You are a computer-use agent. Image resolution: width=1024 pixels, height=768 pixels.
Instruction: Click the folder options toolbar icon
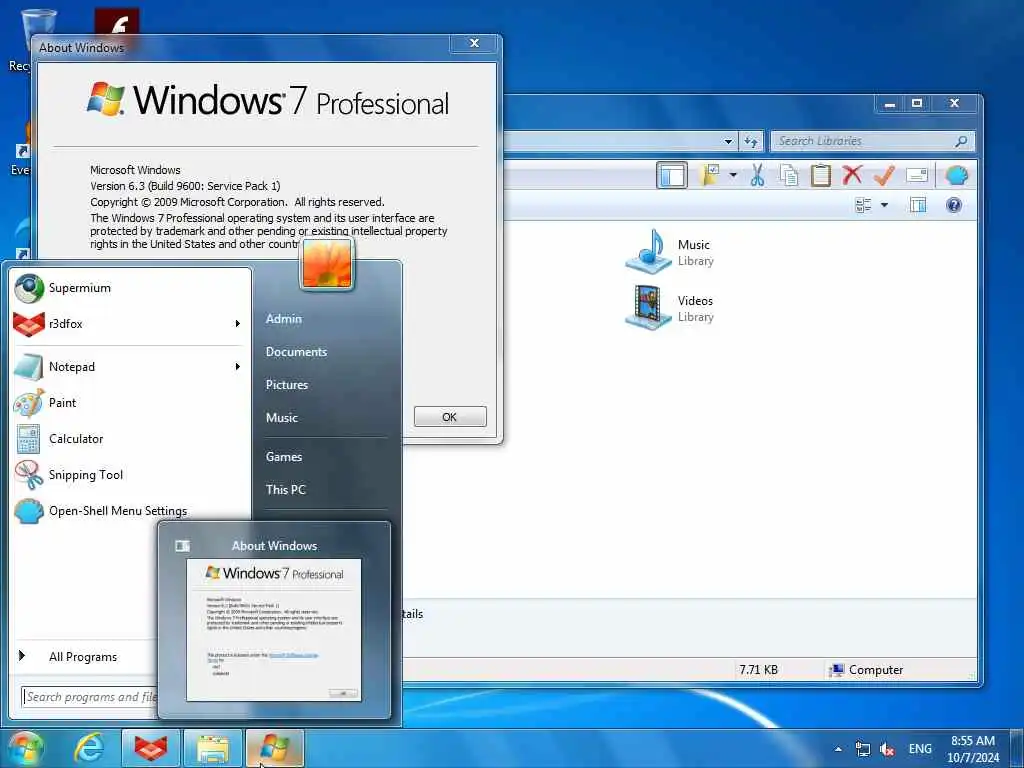coord(710,175)
